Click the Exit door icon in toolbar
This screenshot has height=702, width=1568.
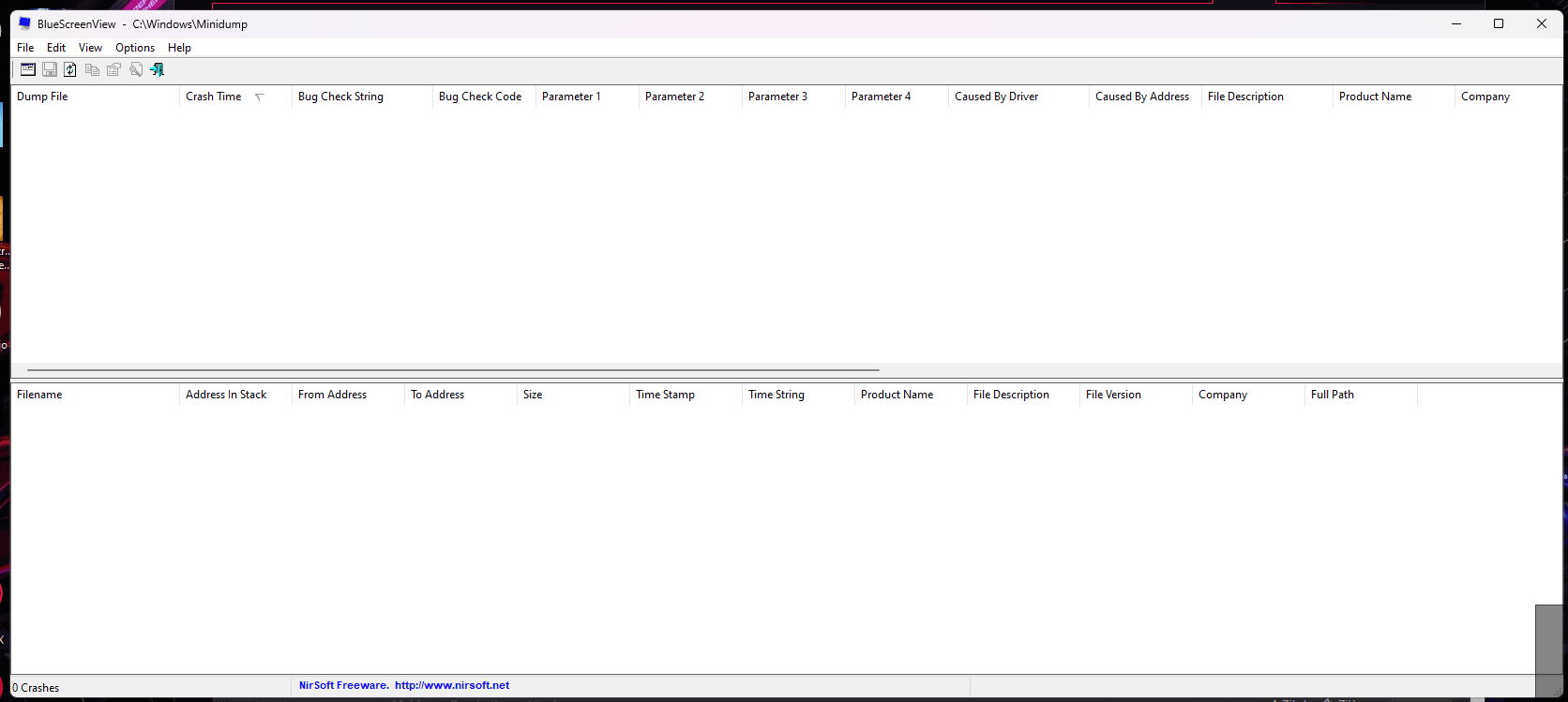coord(158,69)
